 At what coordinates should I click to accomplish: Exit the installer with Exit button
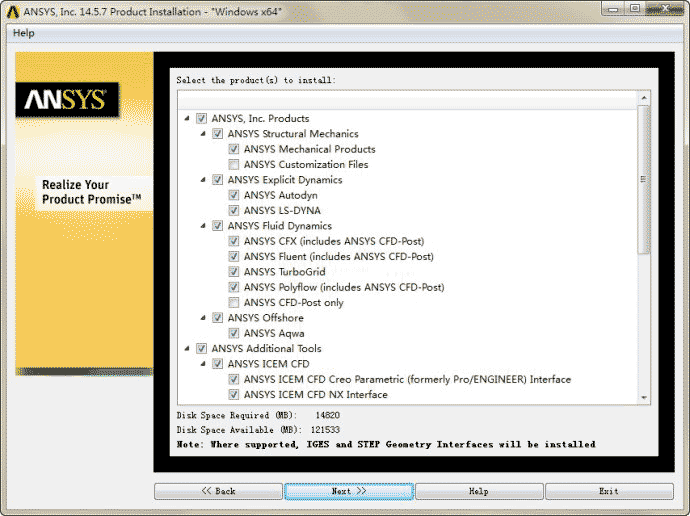coord(609,491)
